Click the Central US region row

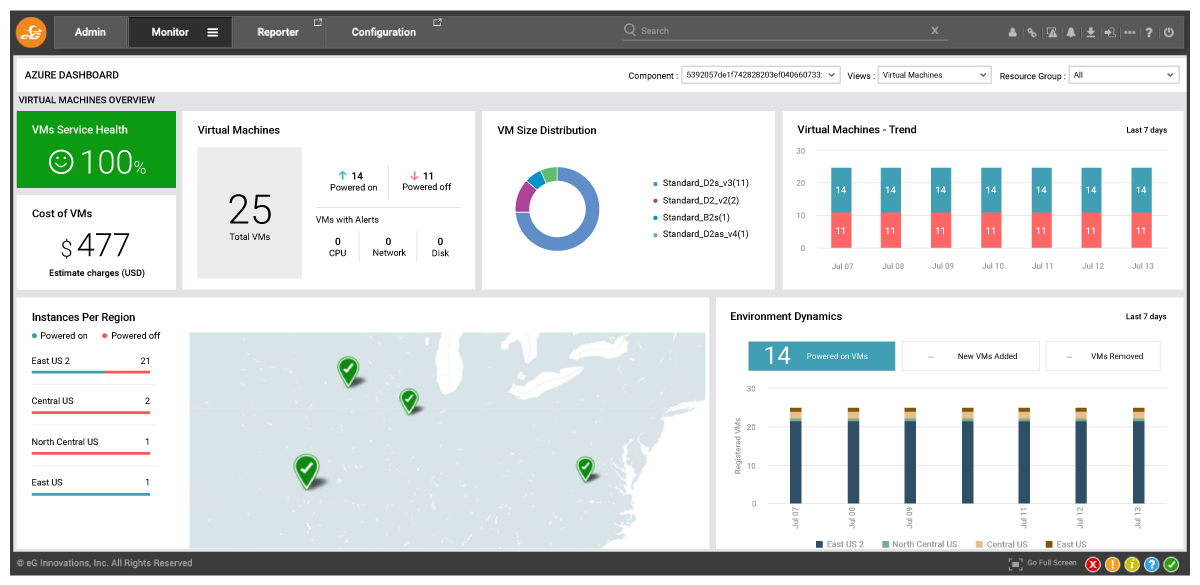(91, 404)
